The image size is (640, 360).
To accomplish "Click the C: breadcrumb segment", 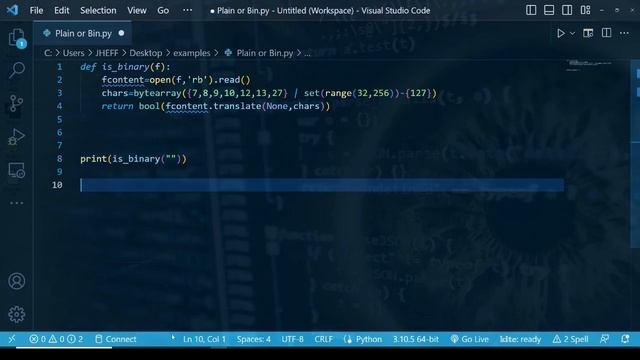I will click(48, 53).
